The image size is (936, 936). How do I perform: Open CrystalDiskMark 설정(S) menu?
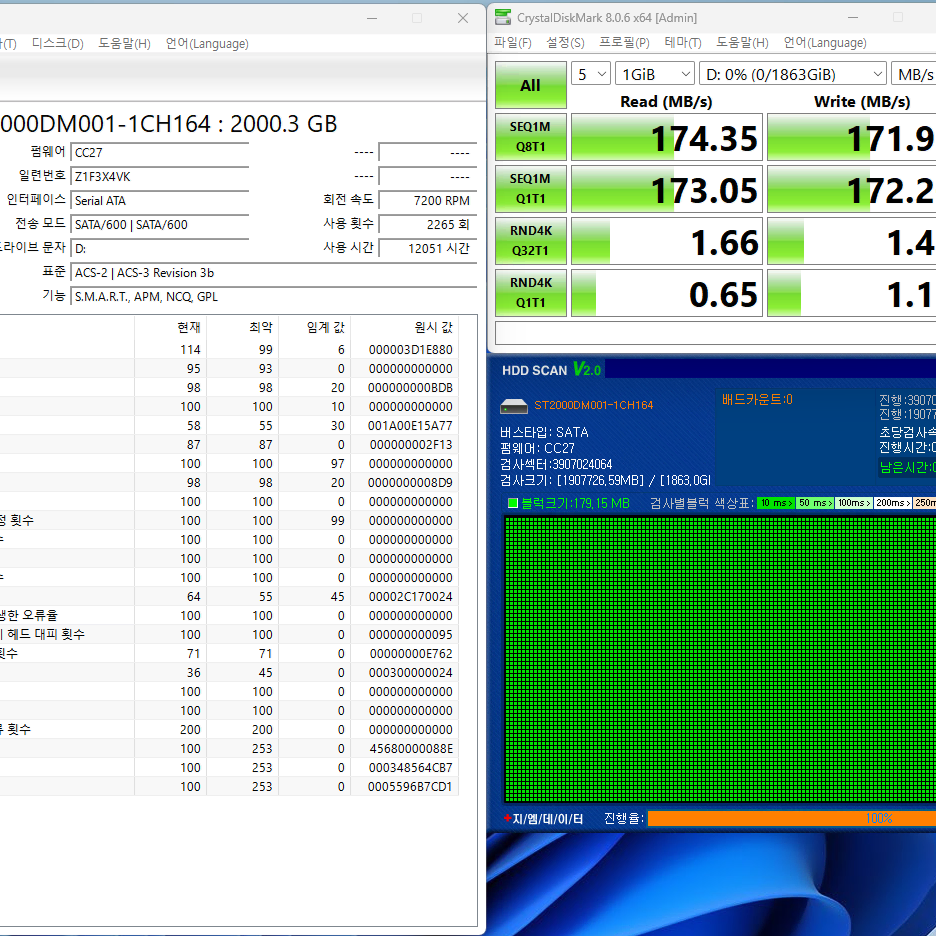pos(565,42)
